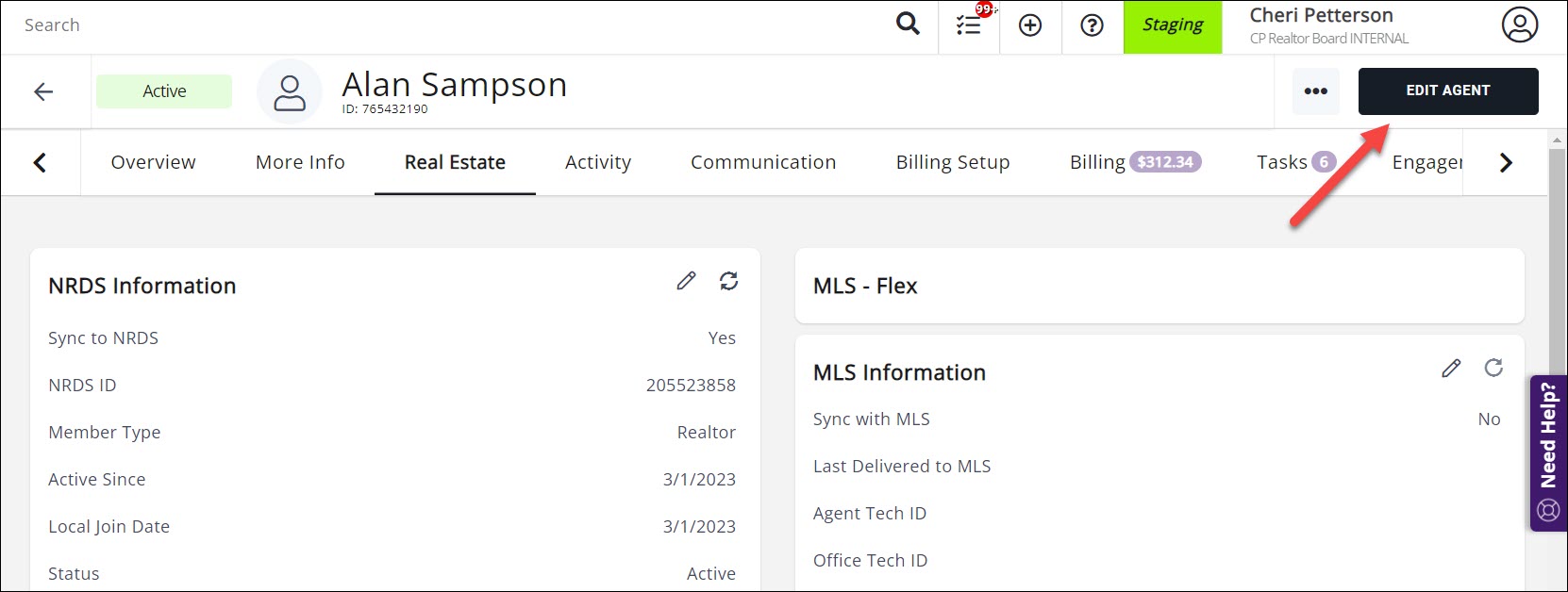Go back using the left arrow
Viewport: 1568px width, 592px height.
[43, 91]
